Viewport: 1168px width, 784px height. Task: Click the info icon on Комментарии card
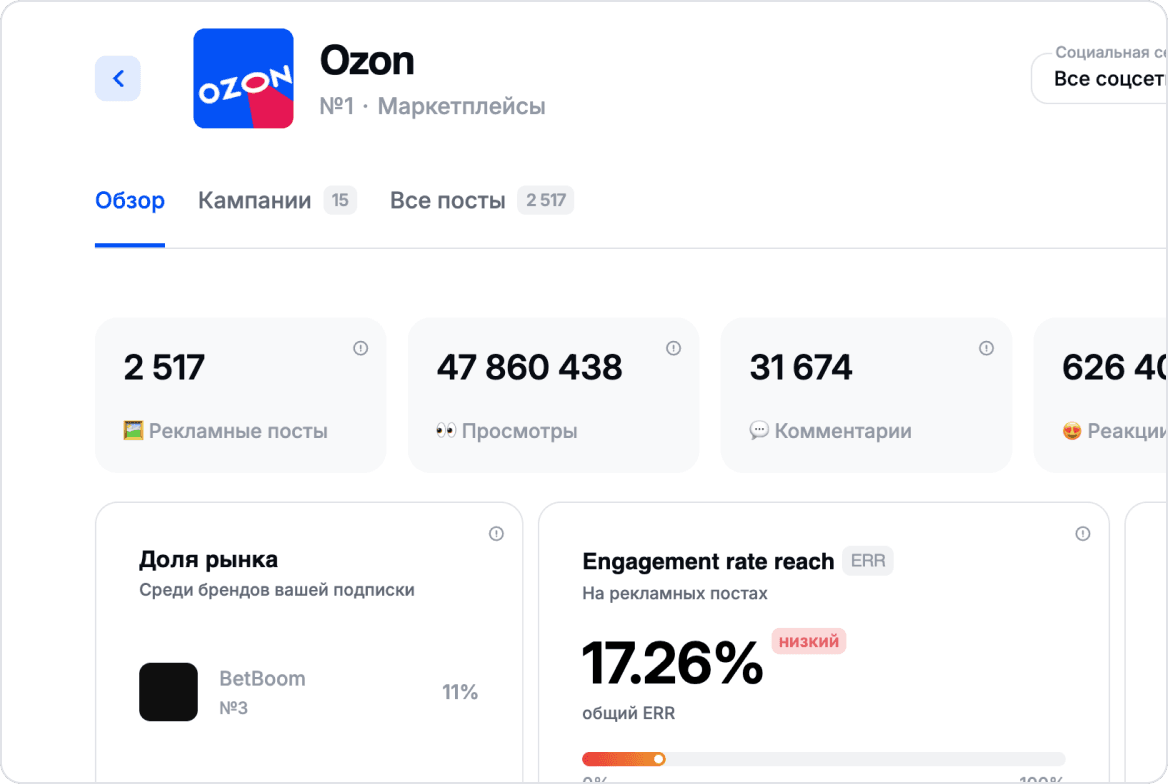986,348
